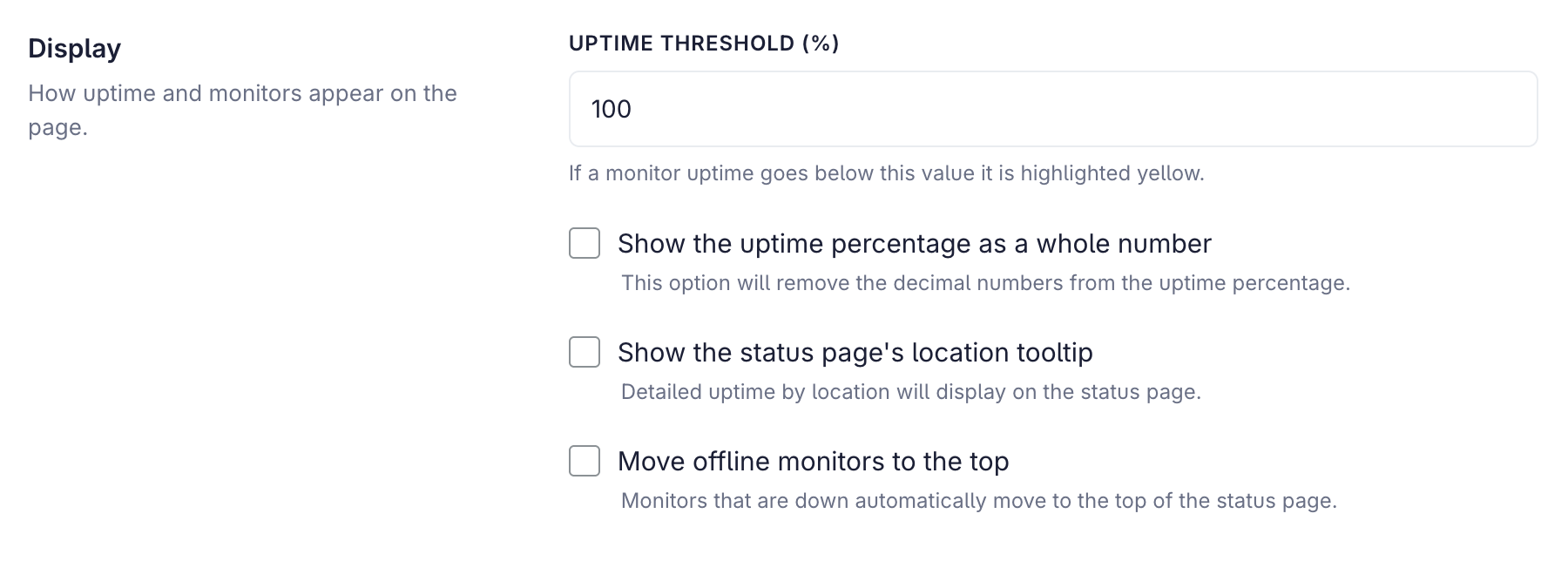Click 'Monitors that are down' description text

point(979,501)
